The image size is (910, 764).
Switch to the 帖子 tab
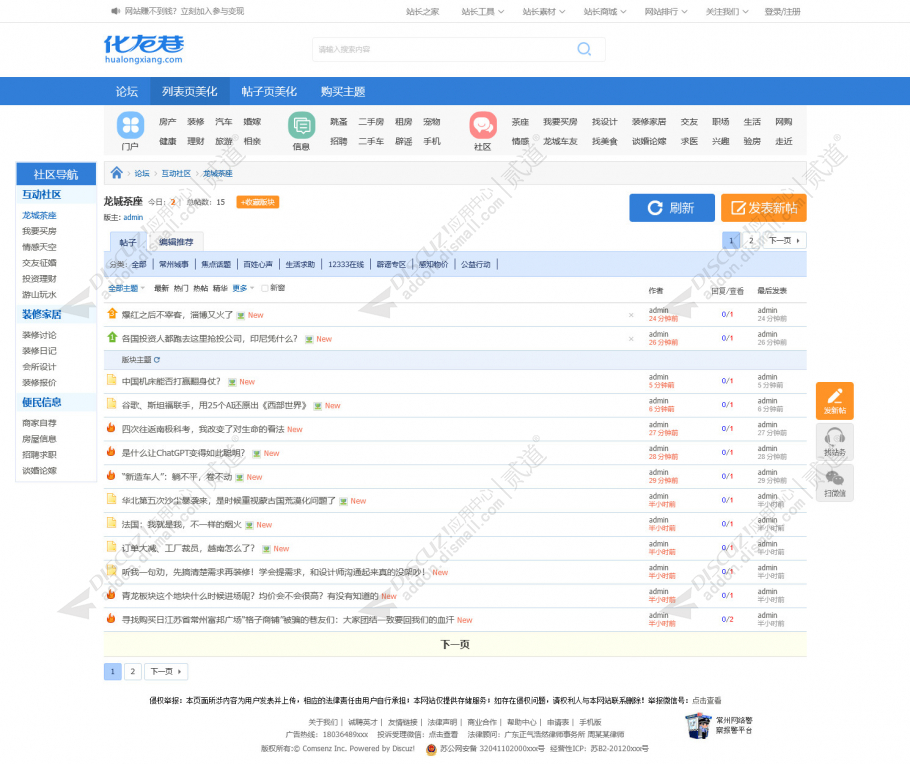pos(127,242)
